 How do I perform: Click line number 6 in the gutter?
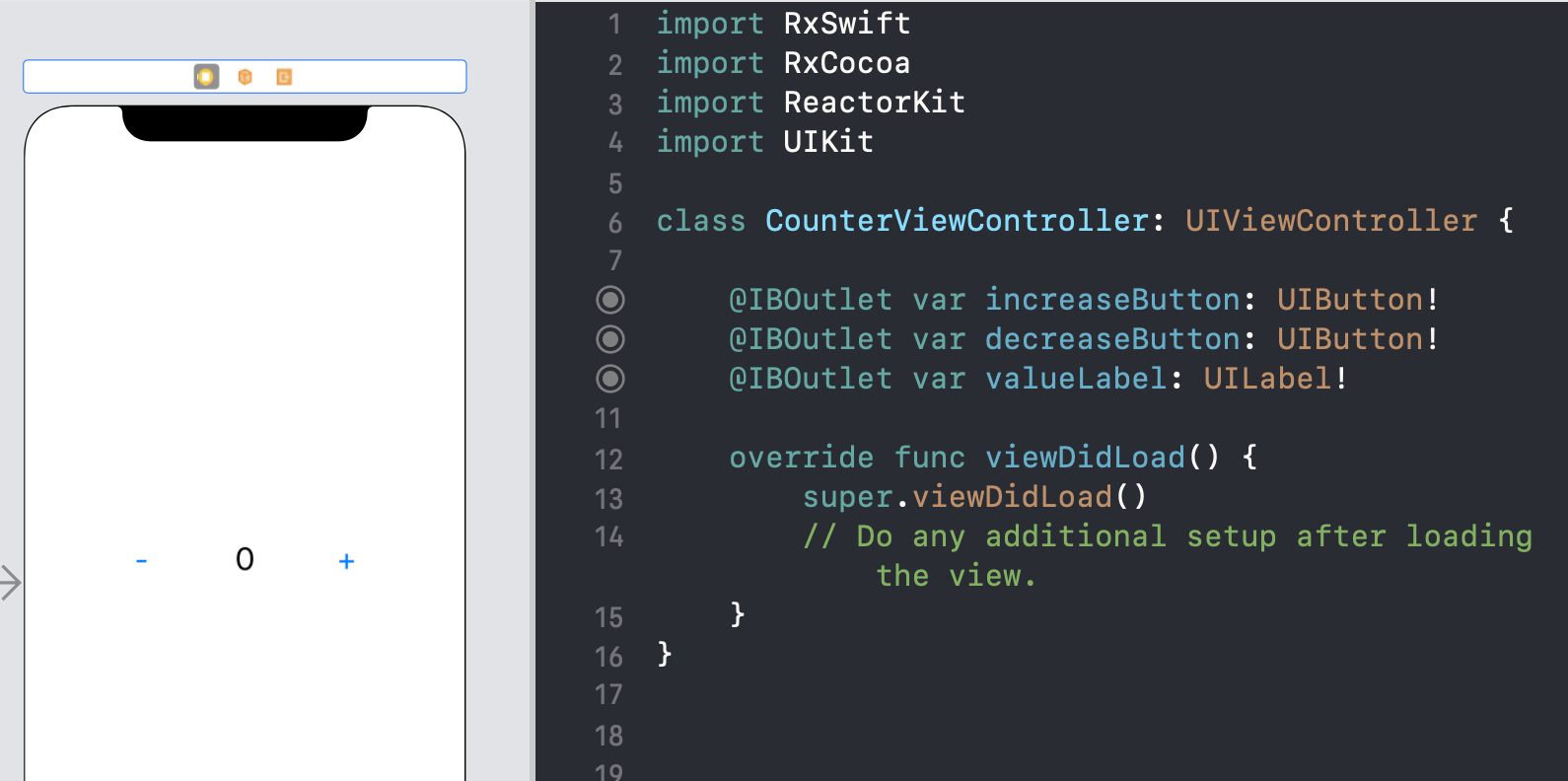pos(615,223)
